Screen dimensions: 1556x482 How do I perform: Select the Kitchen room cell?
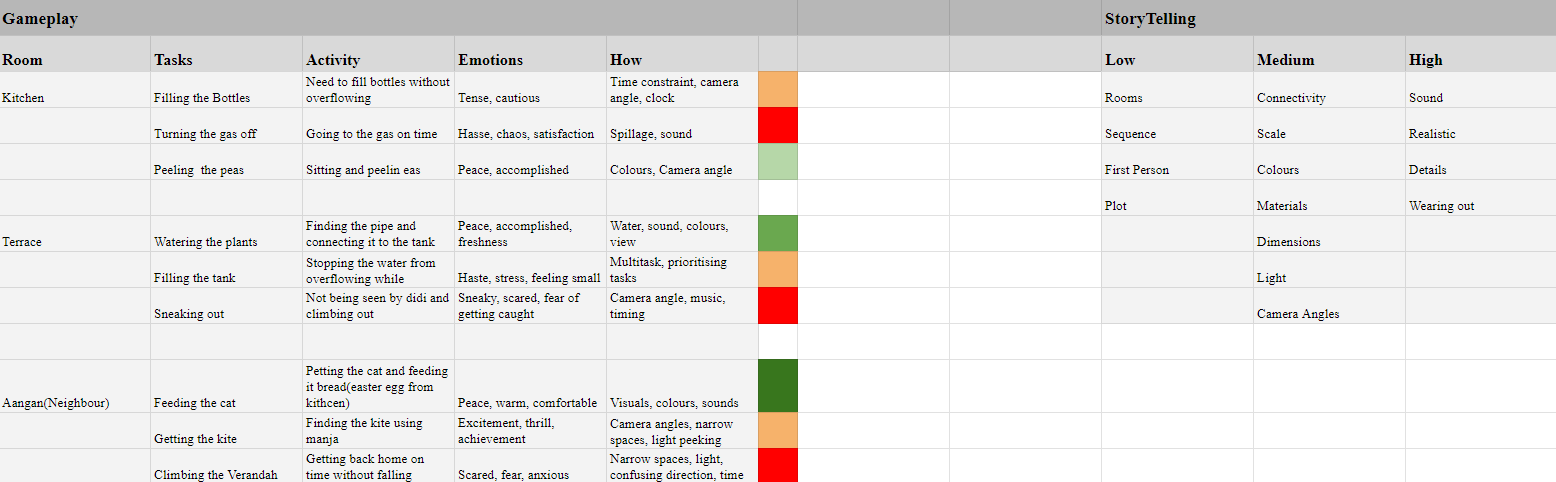click(24, 98)
